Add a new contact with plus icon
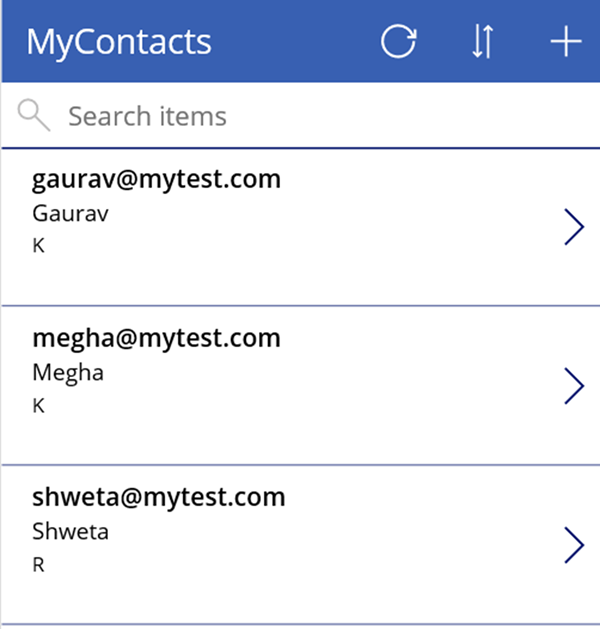Screen dimensions: 600x629 tap(566, 42)
